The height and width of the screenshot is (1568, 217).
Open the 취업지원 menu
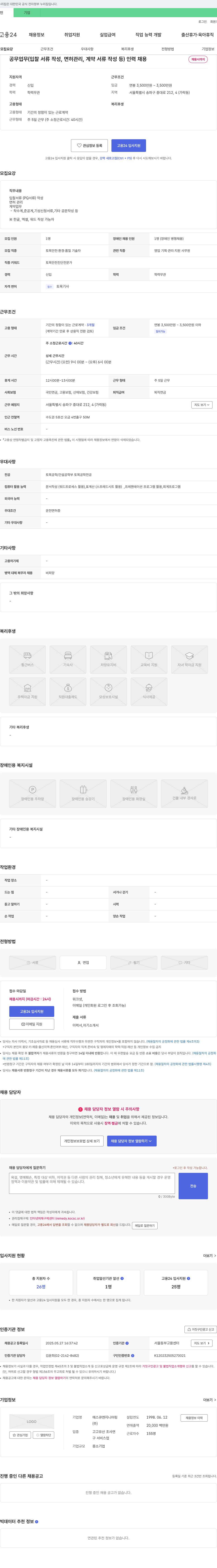pos(72,35)
